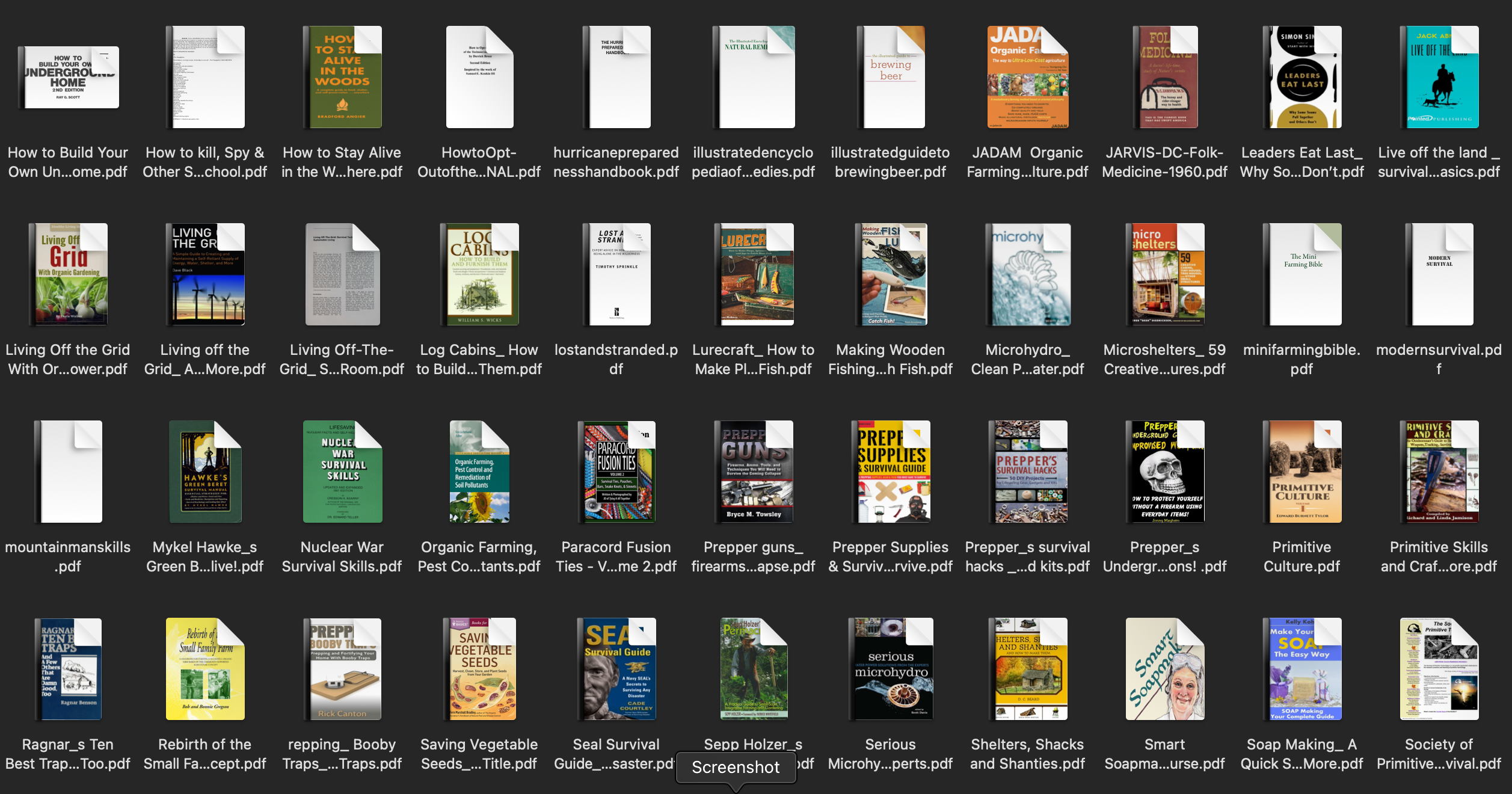
Task: Select Living Off the Grid With Organic Gardening icon
Action: (x=68, y=274)
